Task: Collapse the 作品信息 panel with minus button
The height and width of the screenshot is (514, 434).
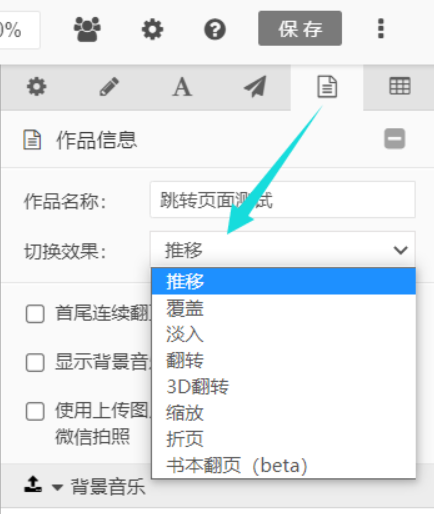Action: pyautogui.click(x=395, y=139)
